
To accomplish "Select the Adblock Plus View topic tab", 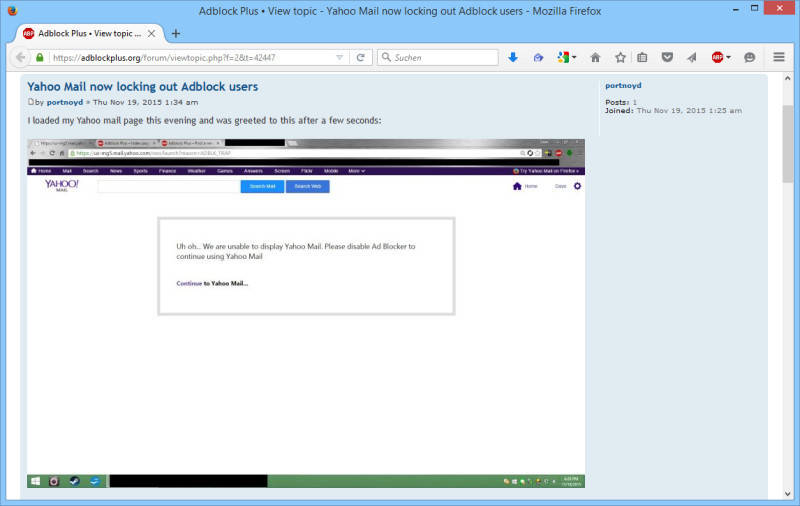I will click(x=90, y=34).
